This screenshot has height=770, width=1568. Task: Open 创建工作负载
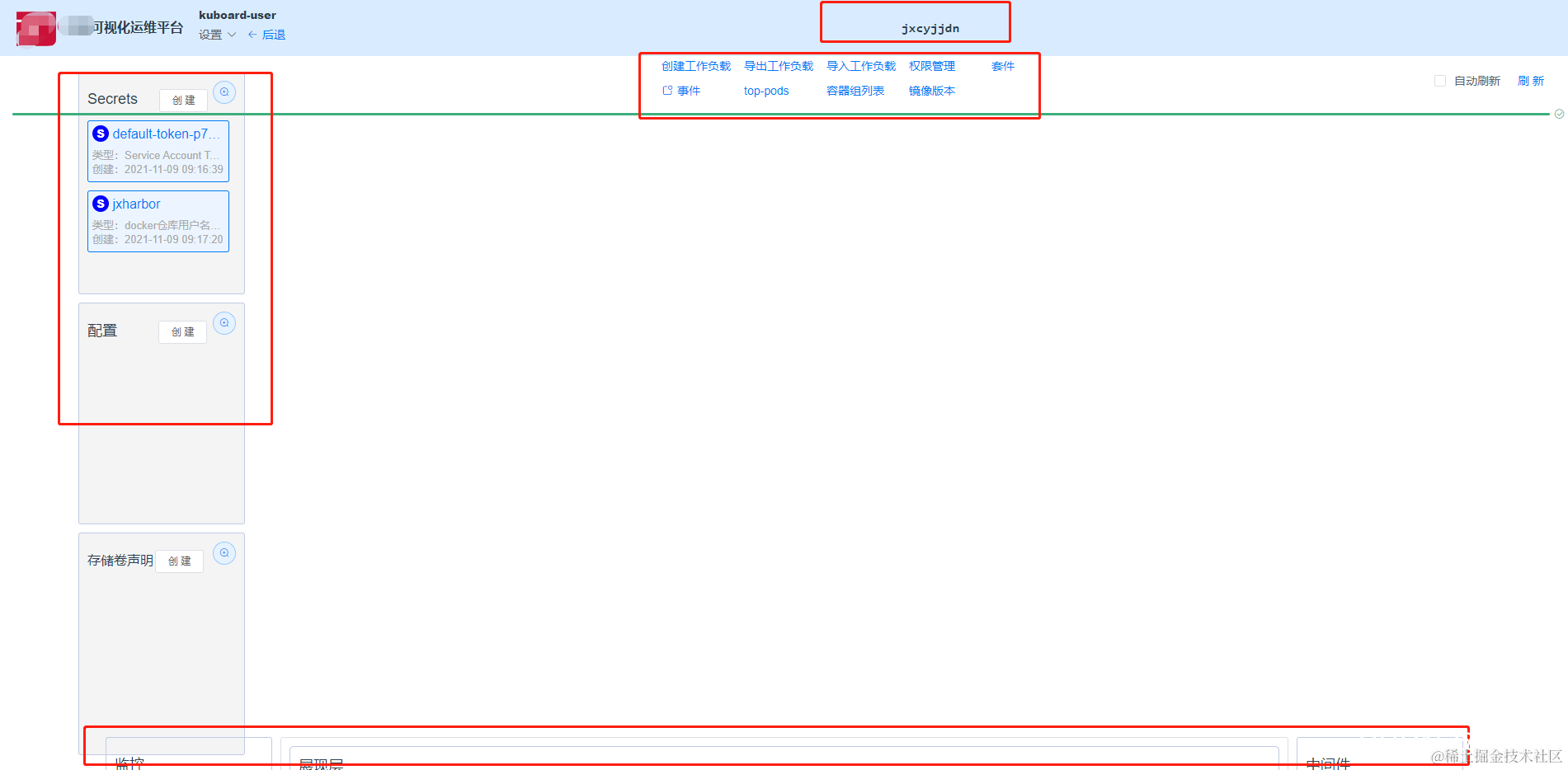tap(696, 66)
